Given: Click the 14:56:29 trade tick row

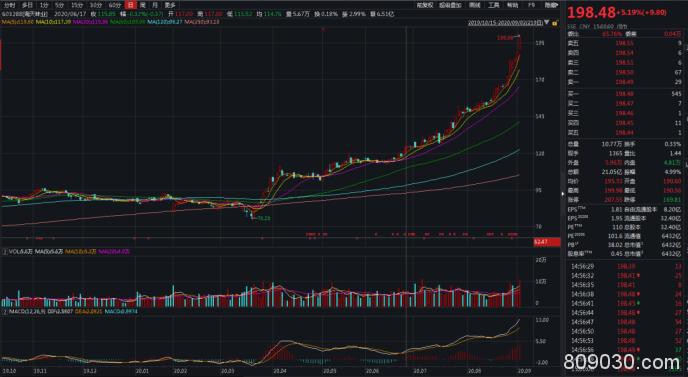Looking at the screenshot, I should [x=625, y=266].
